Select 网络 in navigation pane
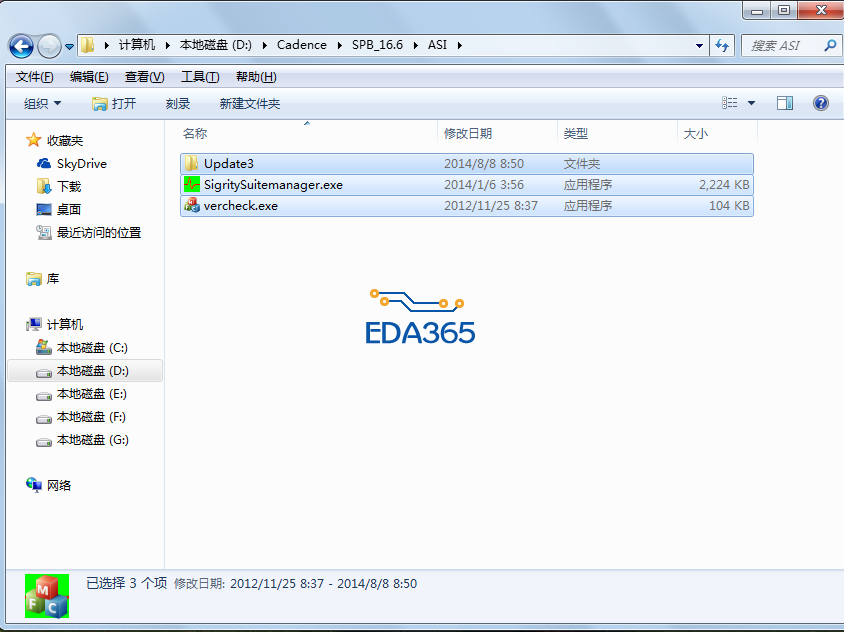 pyautogui.click(x=59, y=486)
